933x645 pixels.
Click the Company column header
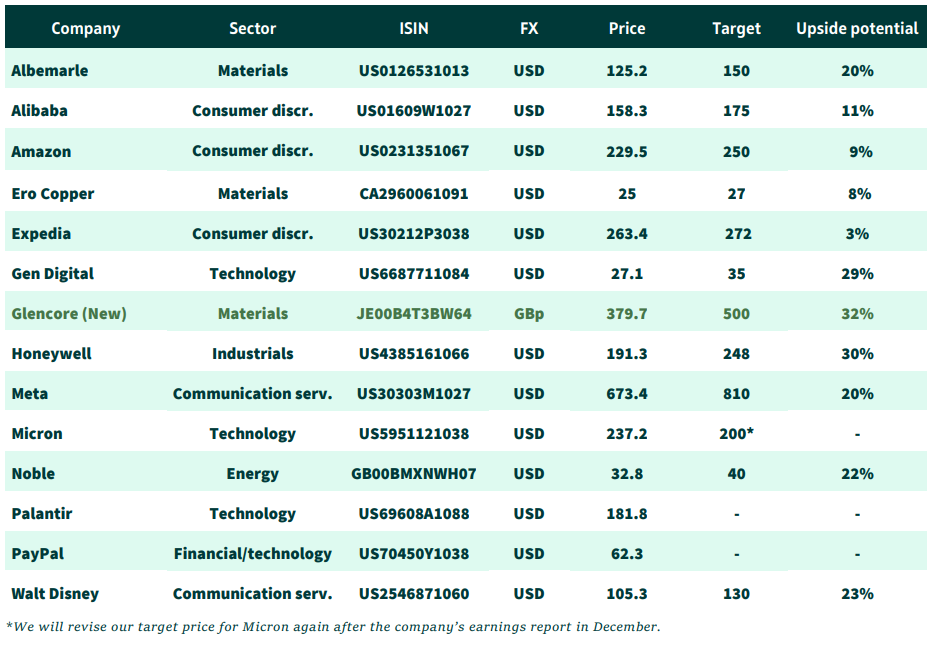[85, 29]
